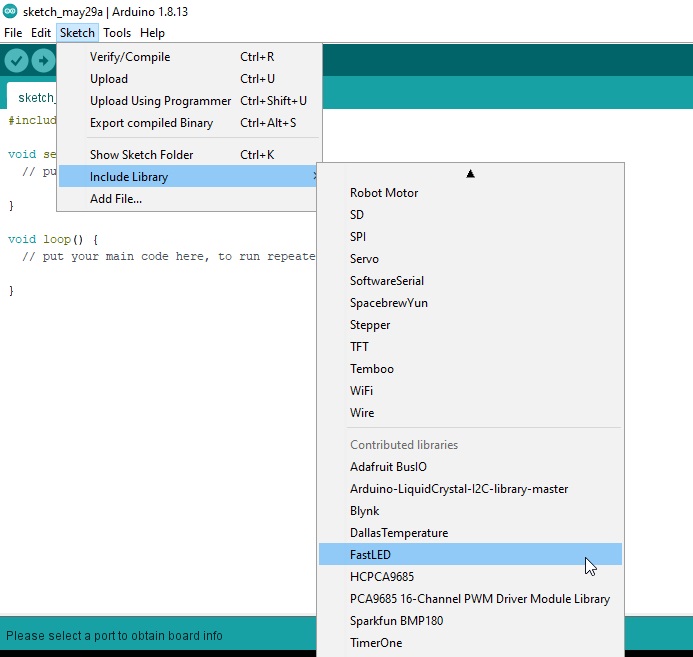Include the SpacebrewYun library
This screenshot has width=693, height=657.
470,303
